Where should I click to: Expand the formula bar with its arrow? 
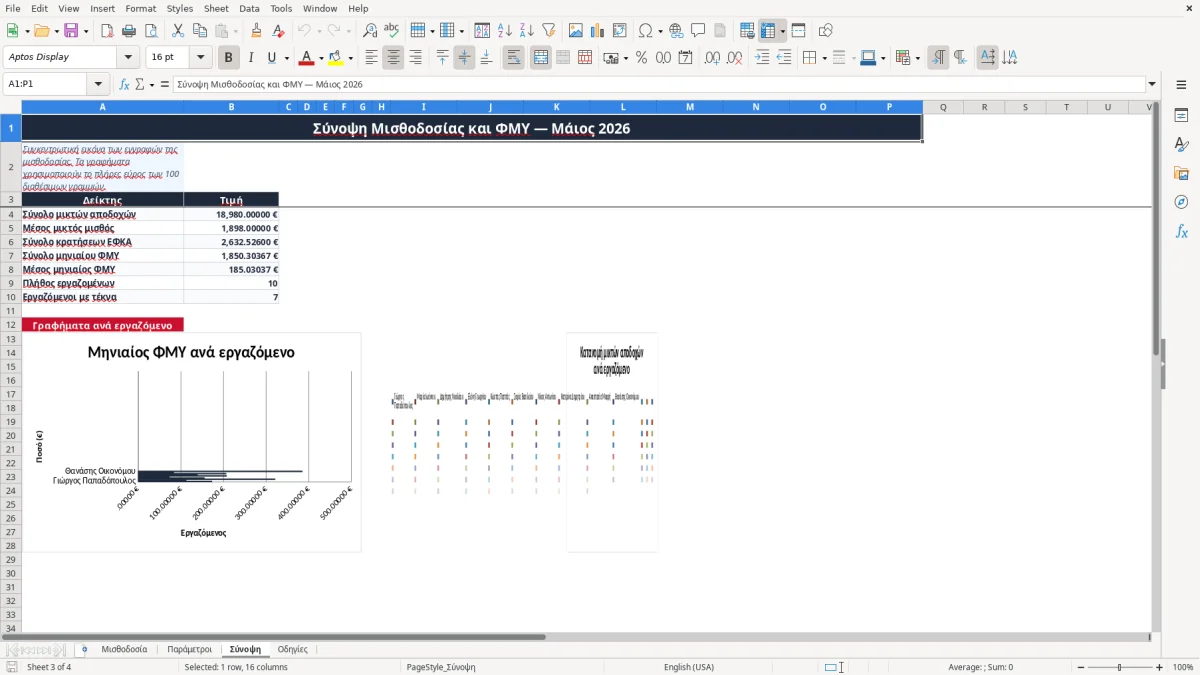1152,84
